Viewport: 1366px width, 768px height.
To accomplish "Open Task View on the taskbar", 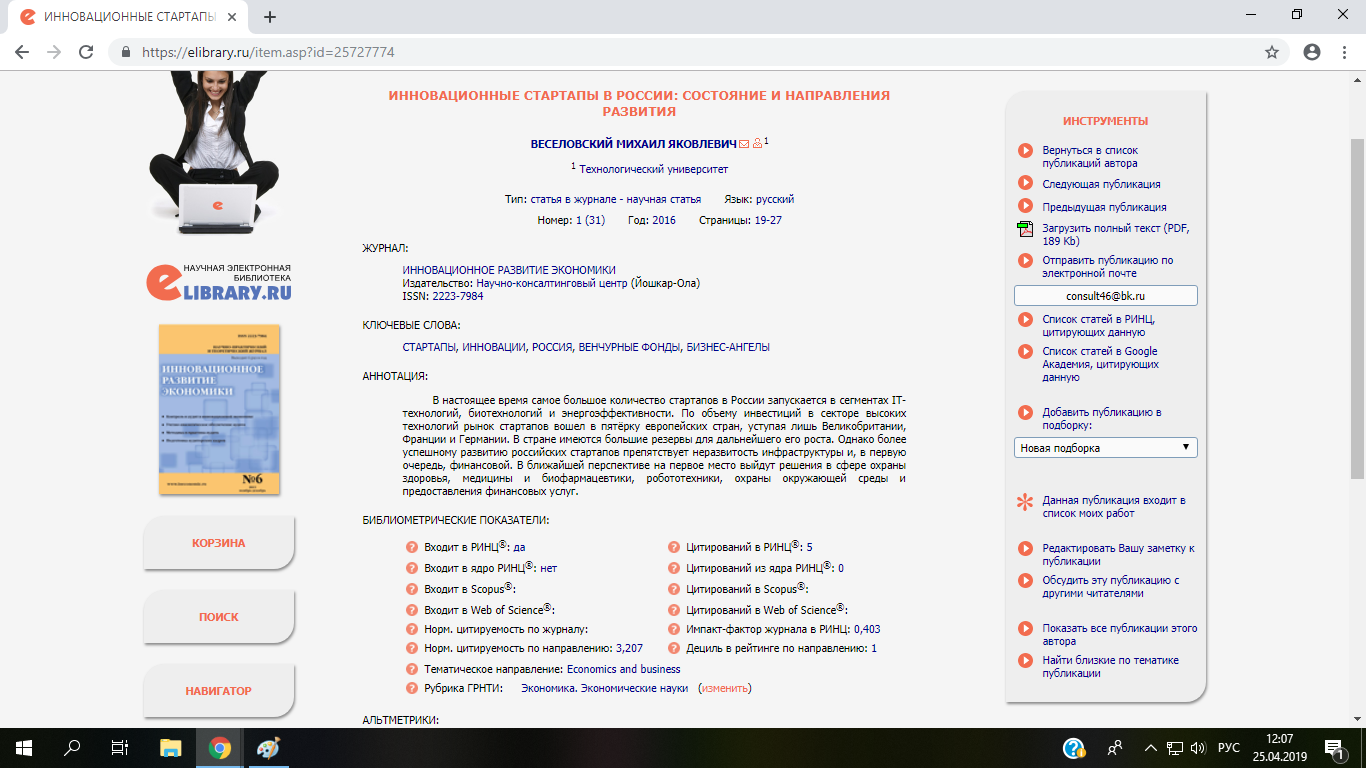I will 120,747.
